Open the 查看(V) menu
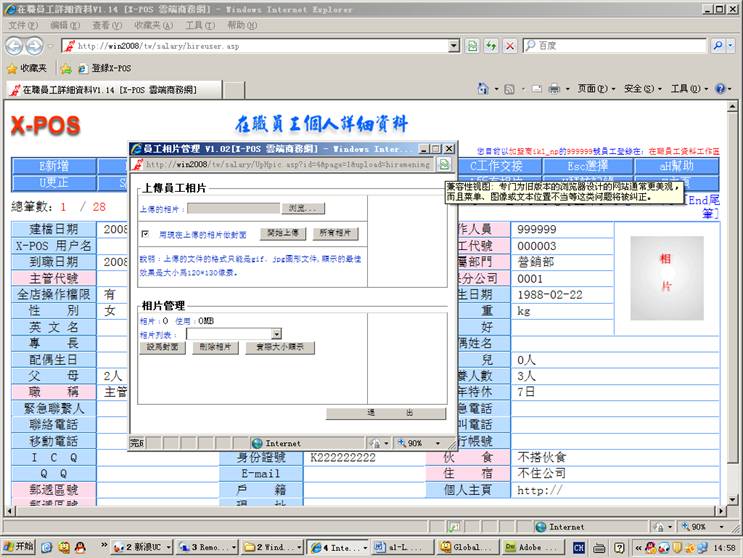 [107, 25]
